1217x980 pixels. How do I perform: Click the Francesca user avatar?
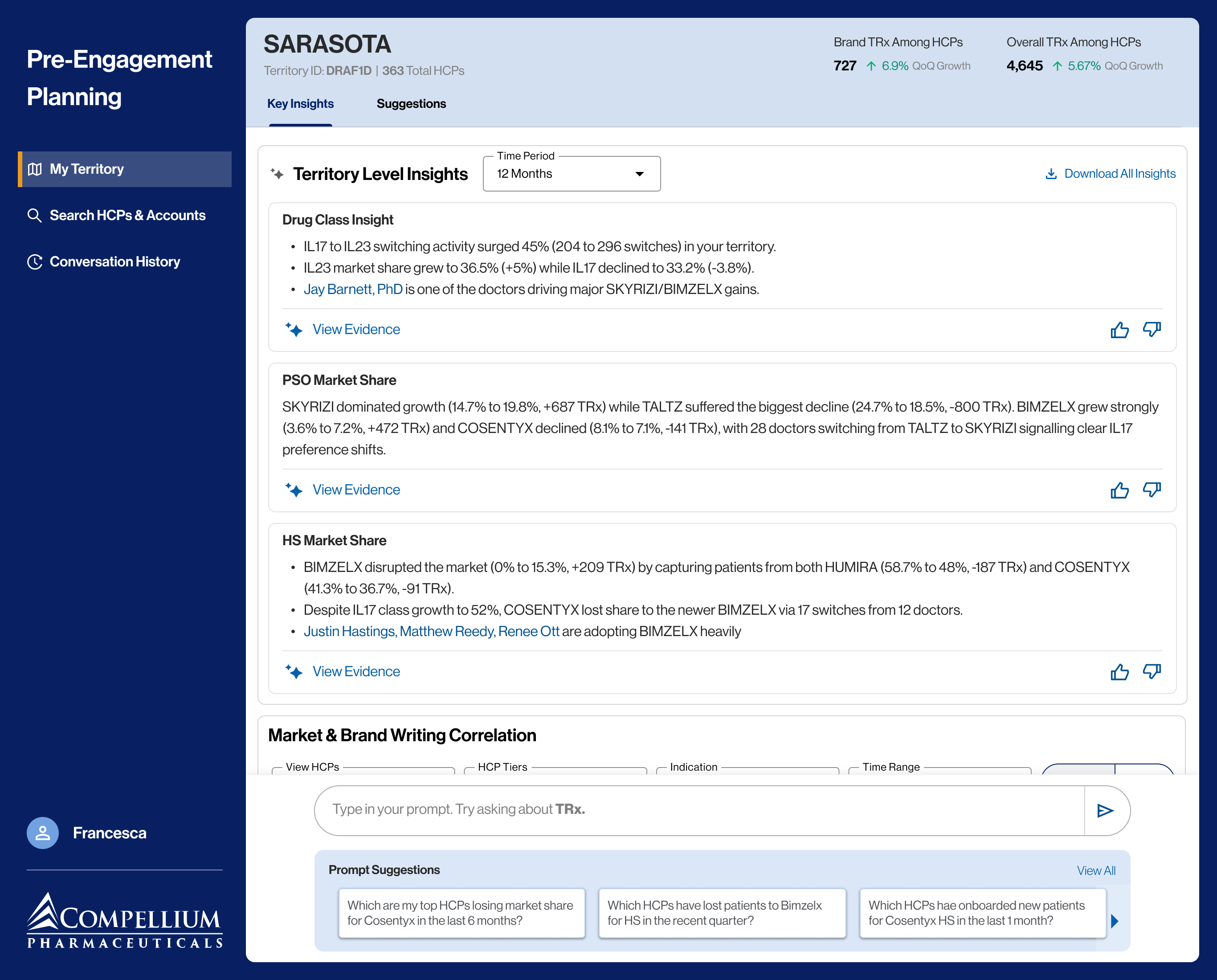pyautogui.click(x=43, y=833)
